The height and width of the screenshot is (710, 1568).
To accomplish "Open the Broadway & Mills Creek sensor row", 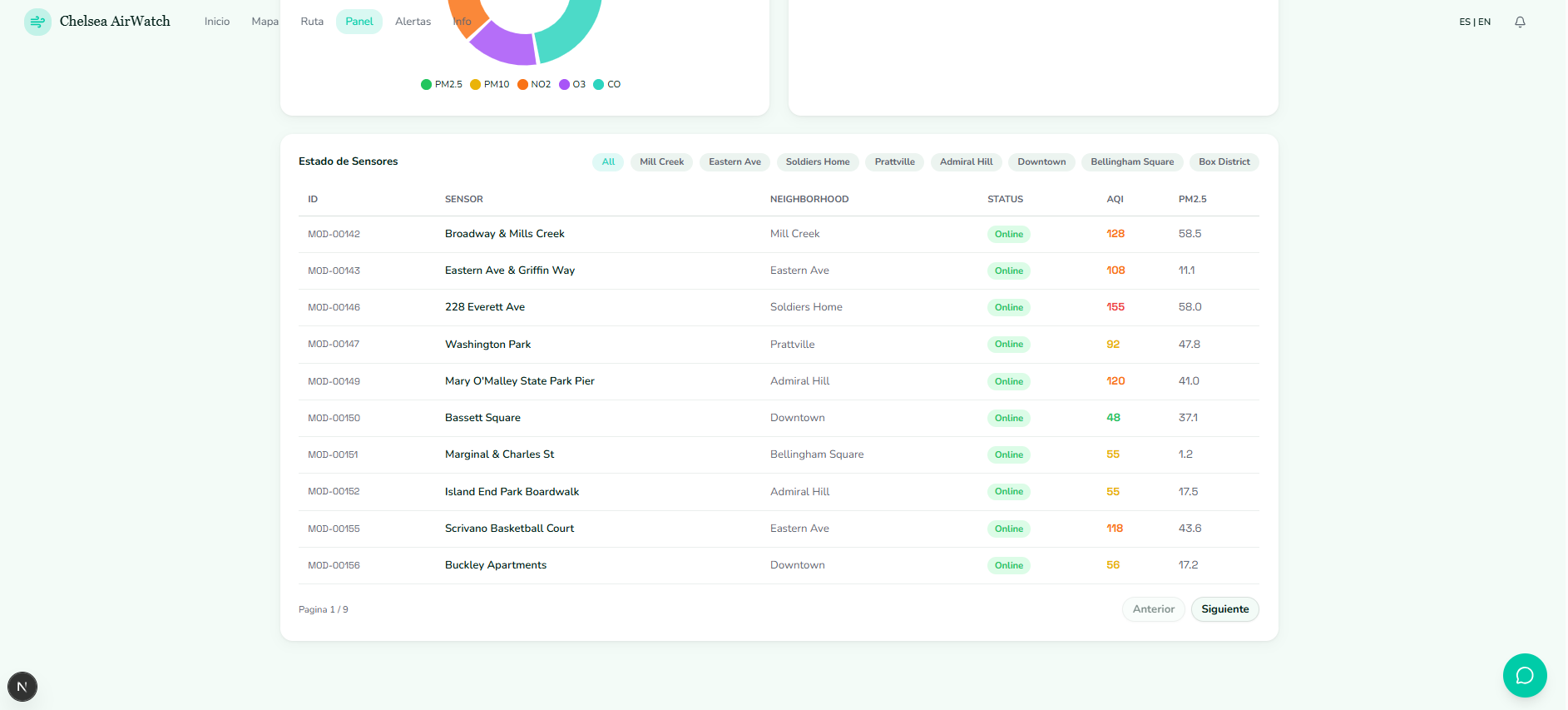I will coord(779,234).
